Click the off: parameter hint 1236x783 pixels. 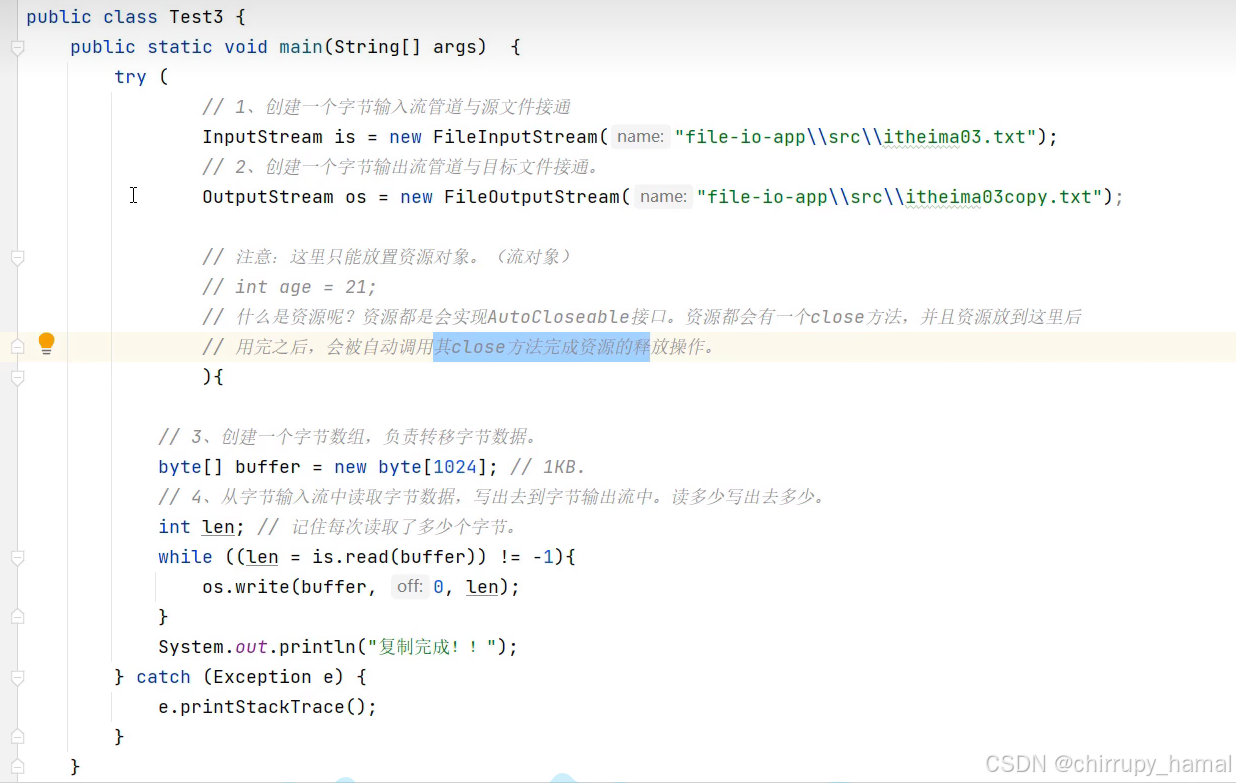pyautogui.click(x=410, y=587)
